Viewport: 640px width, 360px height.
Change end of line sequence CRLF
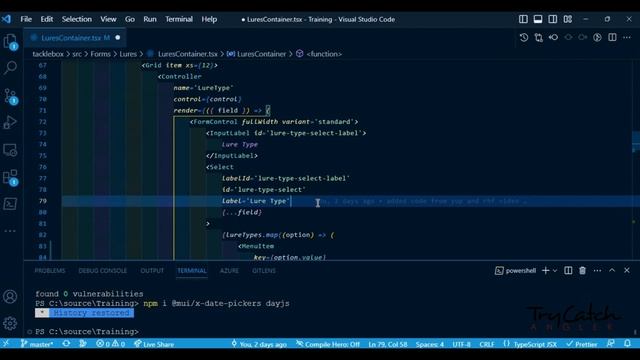point(487,344)
